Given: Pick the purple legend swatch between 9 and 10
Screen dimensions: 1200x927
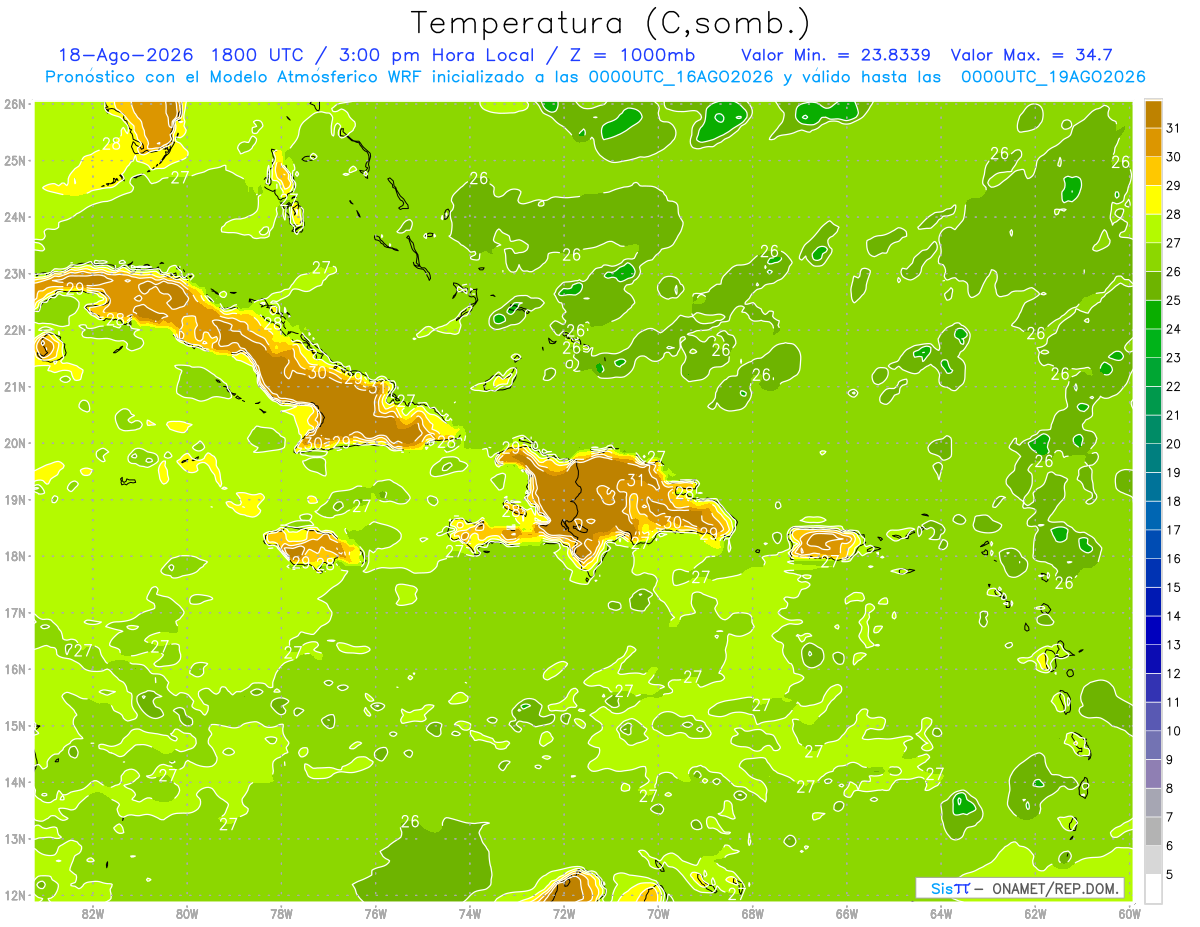Looking at the screenshot, I should tap(1153, 745).
